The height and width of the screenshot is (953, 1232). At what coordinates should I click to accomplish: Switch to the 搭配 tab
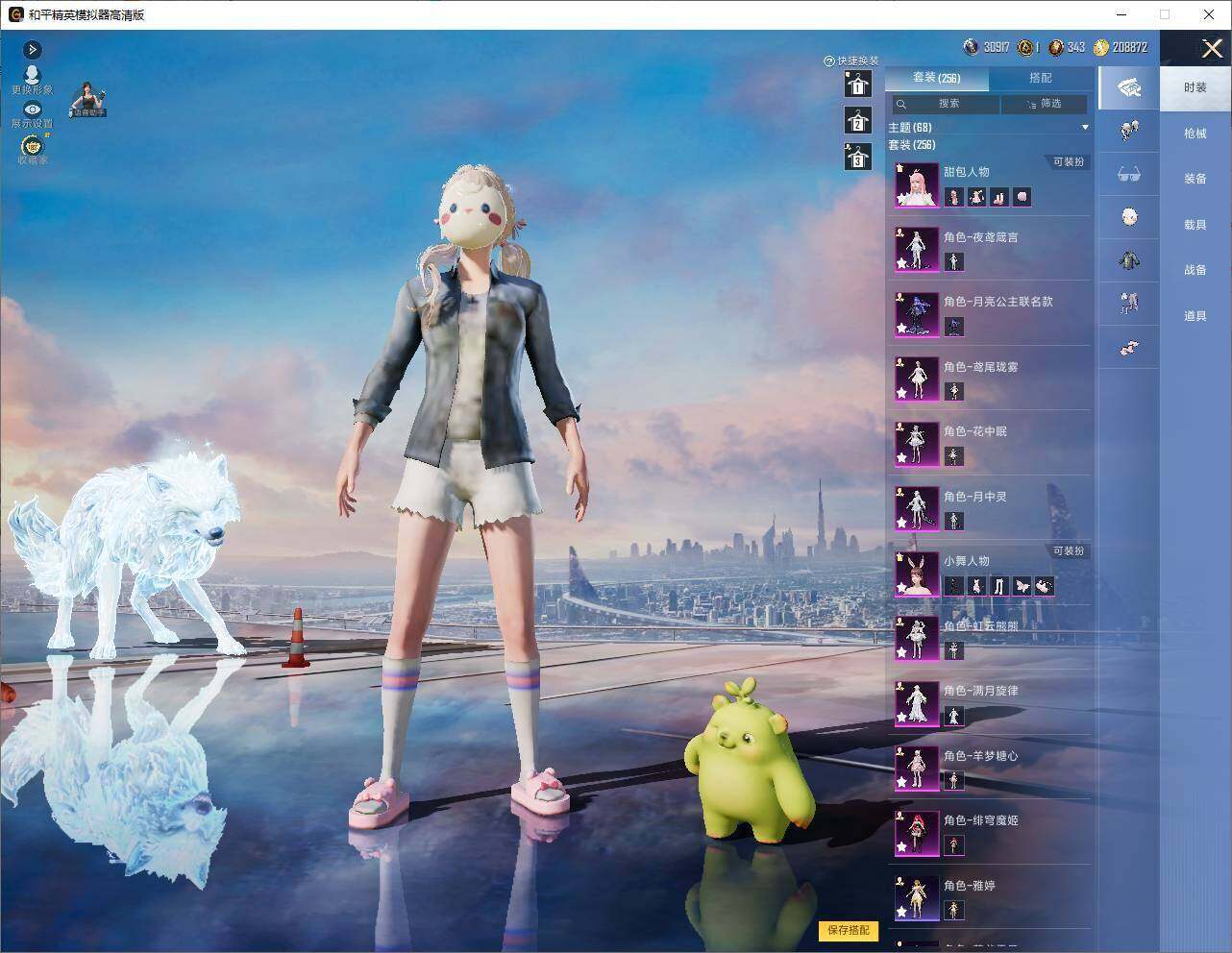(x=1041, y=78)
